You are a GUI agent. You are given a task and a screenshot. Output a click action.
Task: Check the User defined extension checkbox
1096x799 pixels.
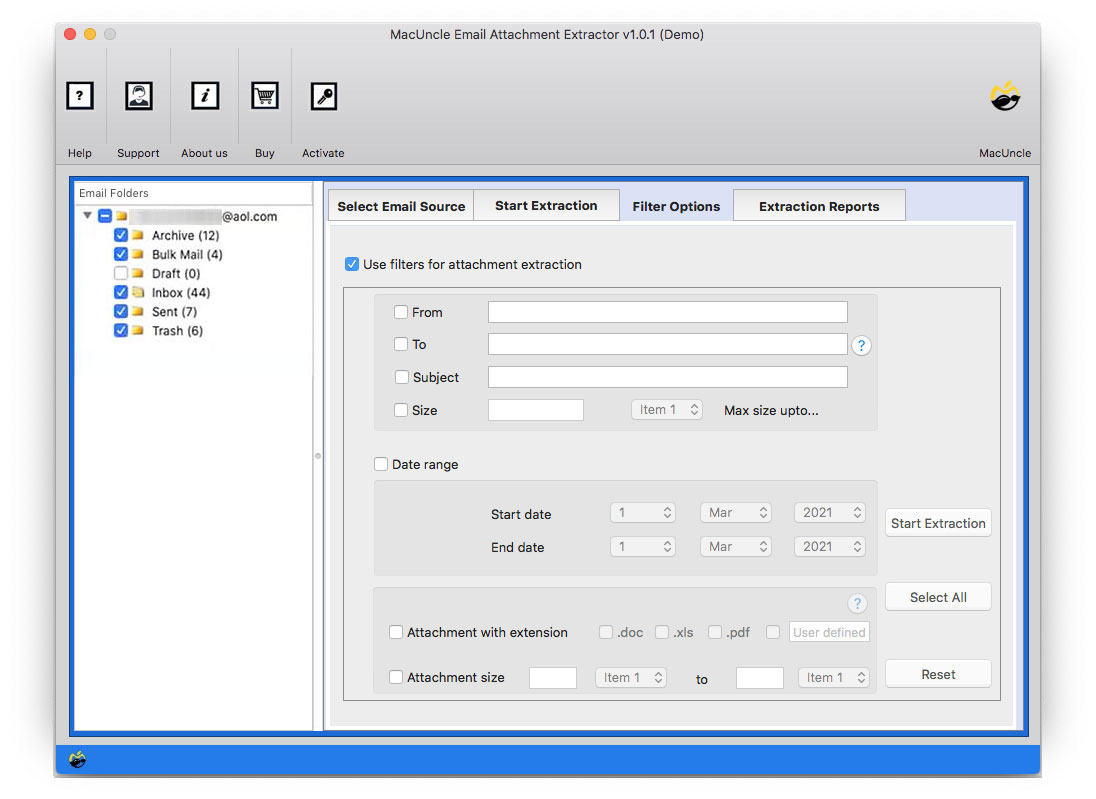coord(773,632)
